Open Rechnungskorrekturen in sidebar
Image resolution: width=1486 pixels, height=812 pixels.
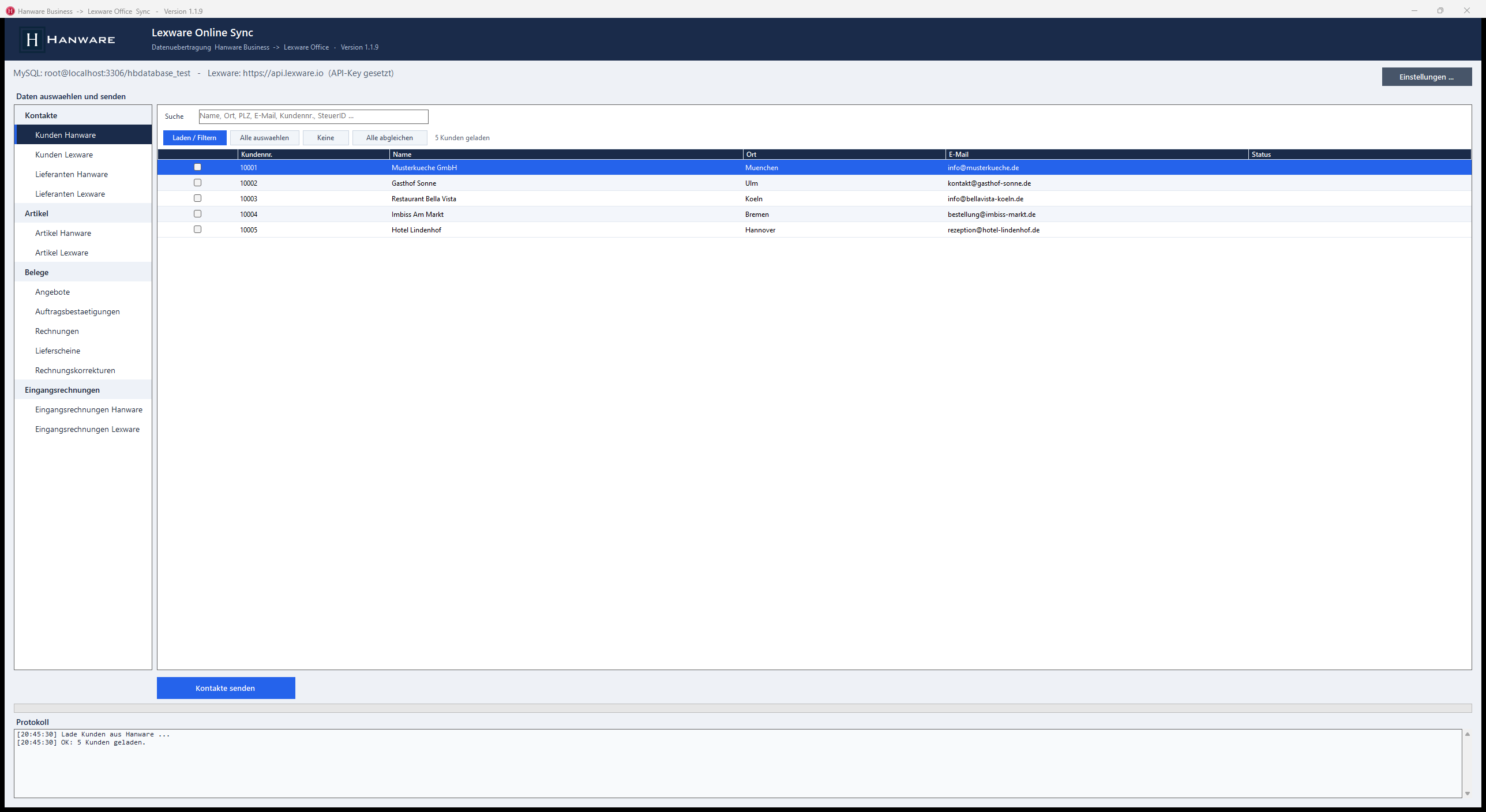(83, 370)
